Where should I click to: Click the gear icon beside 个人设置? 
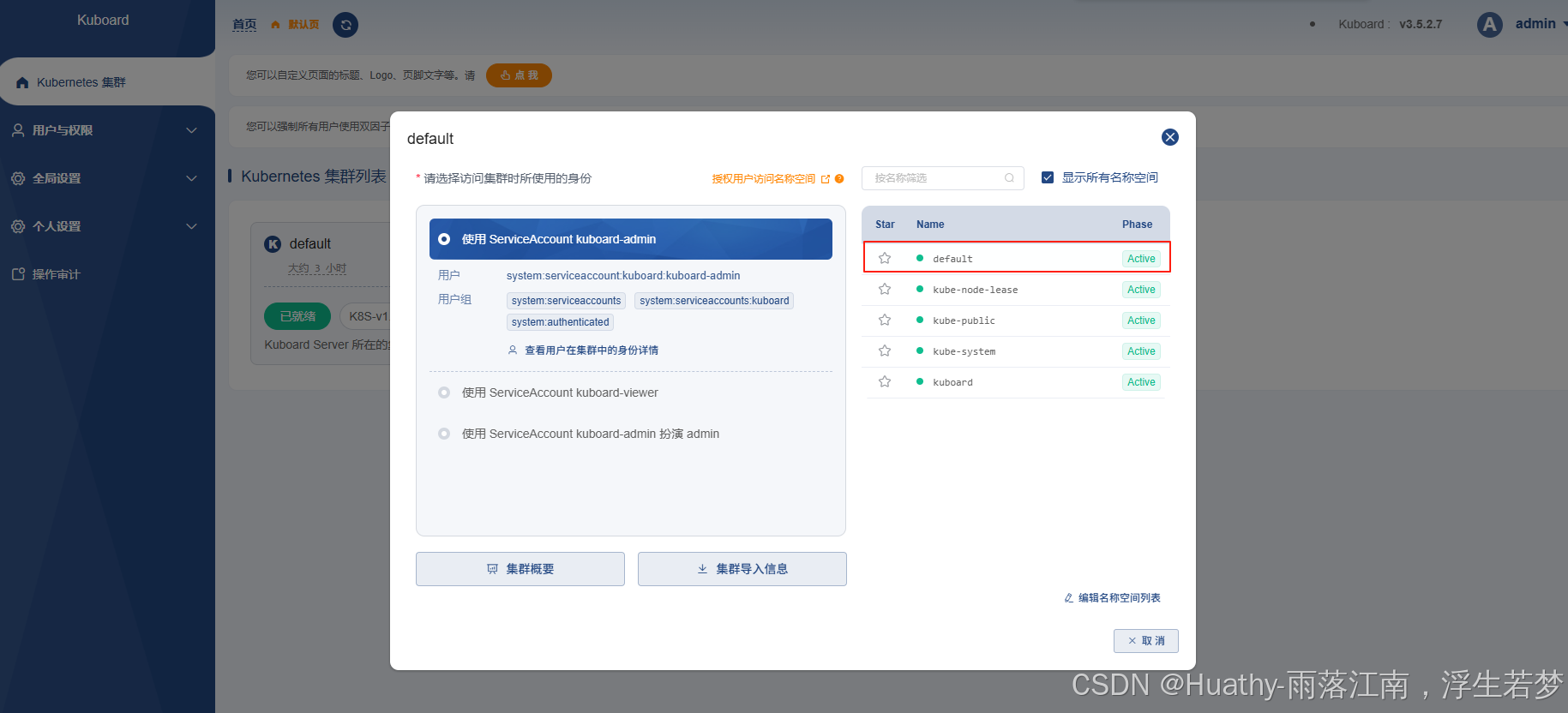coord(18,226)
